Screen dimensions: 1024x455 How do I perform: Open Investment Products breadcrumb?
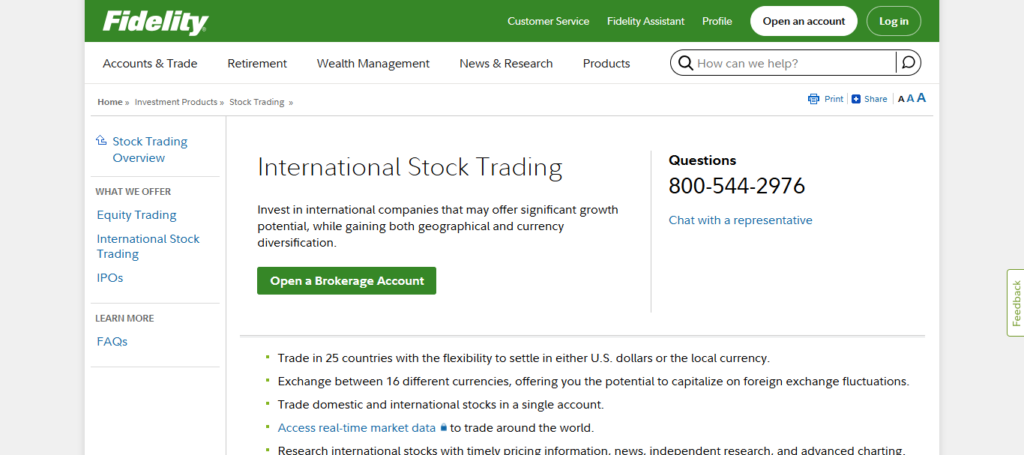[x=176, y=102]
